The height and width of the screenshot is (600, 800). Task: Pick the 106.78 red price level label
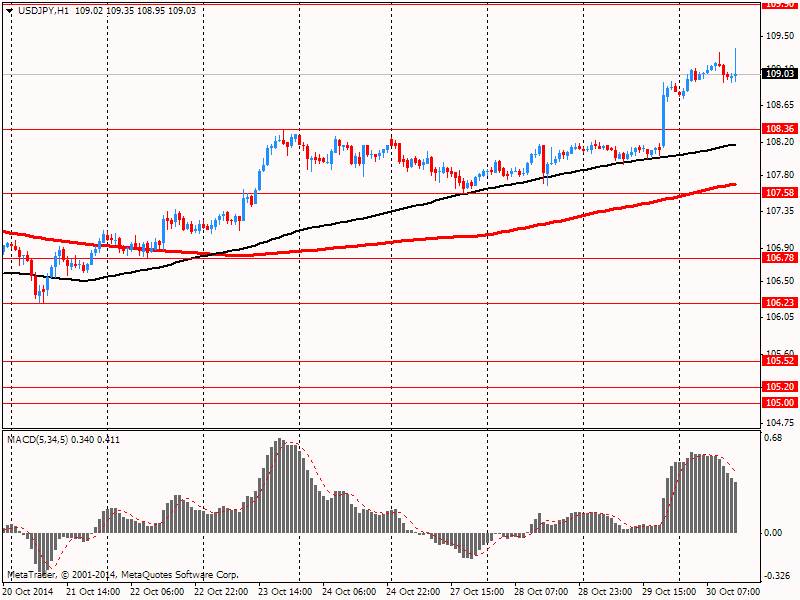click(779, 258)
